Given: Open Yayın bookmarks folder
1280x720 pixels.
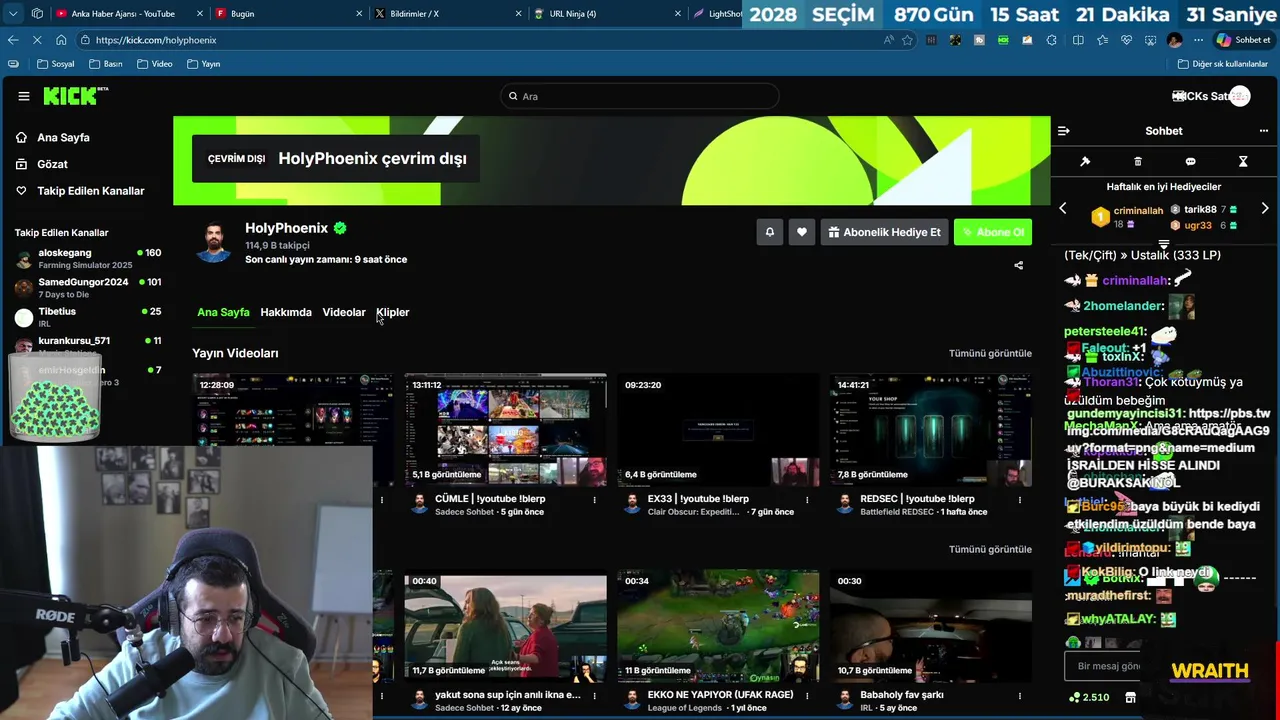Looking at the screenshot, I should pyautogui.click(x=203, y=64).
